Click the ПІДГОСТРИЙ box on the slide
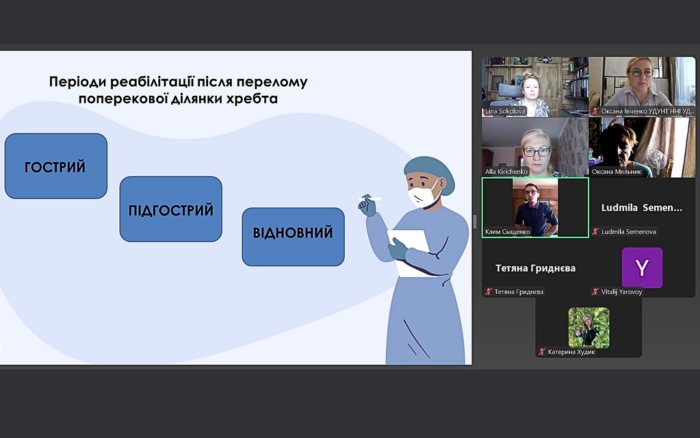The image size is (700, 438). pos(171,210)
